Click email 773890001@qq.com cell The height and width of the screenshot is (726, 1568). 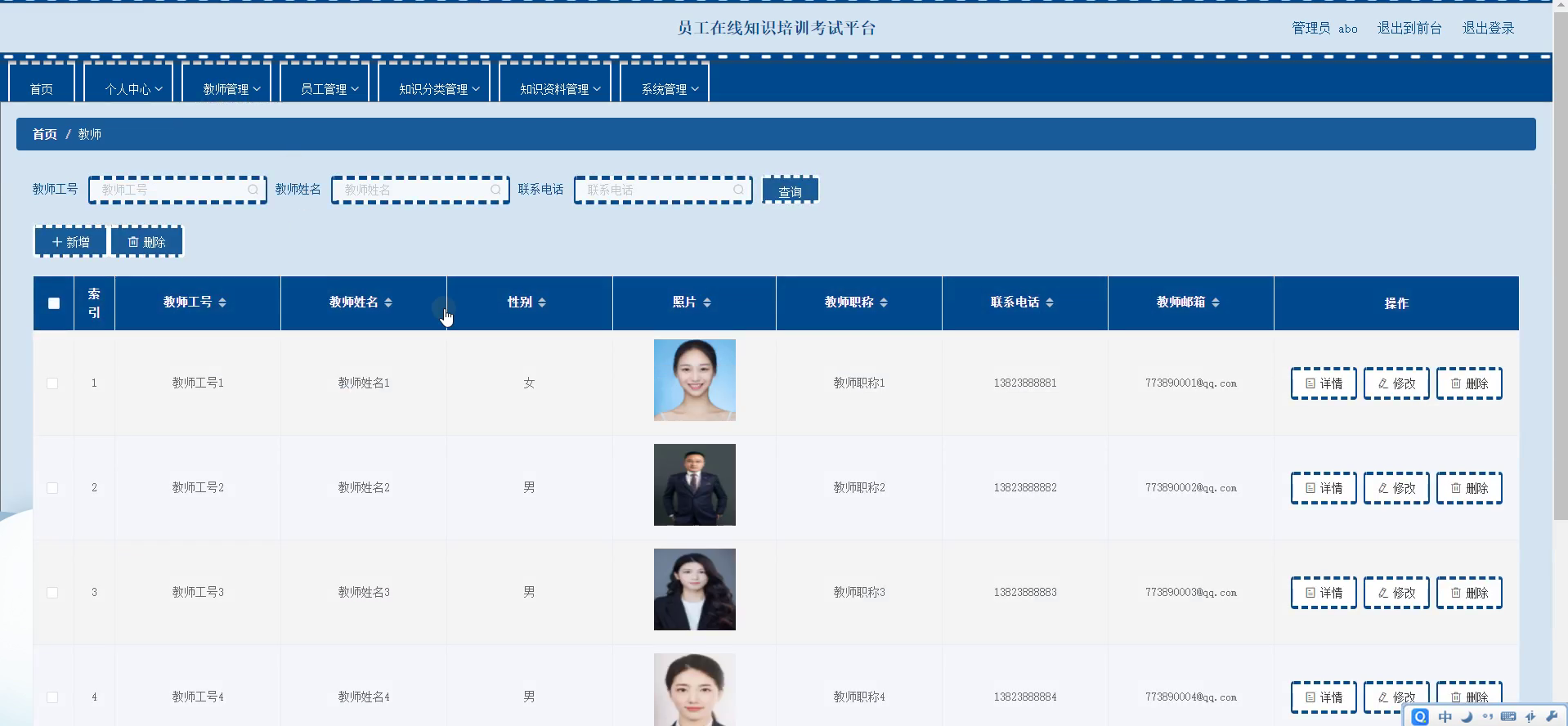pos(1191,383)
